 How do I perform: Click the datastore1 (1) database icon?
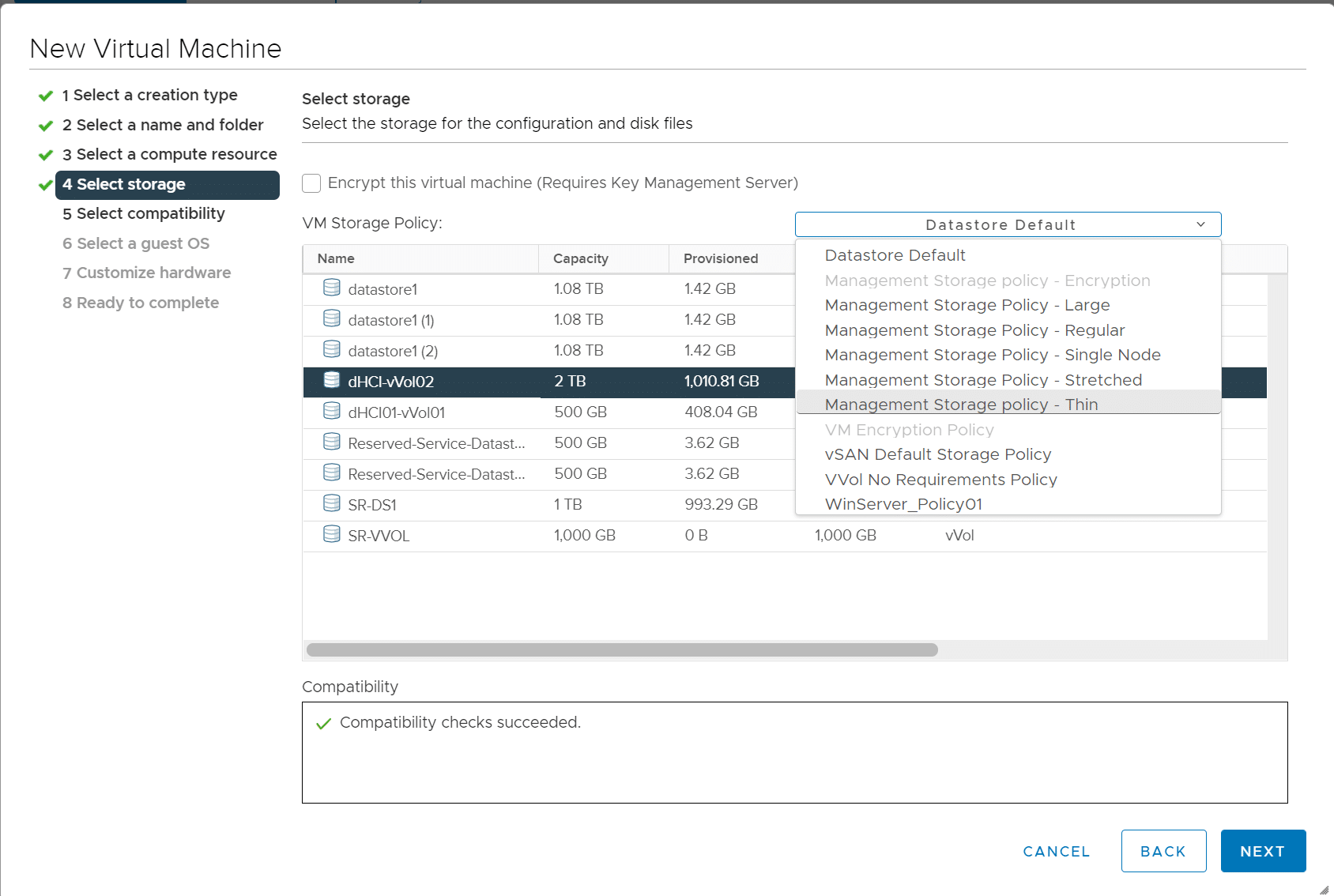pos(332,318)
